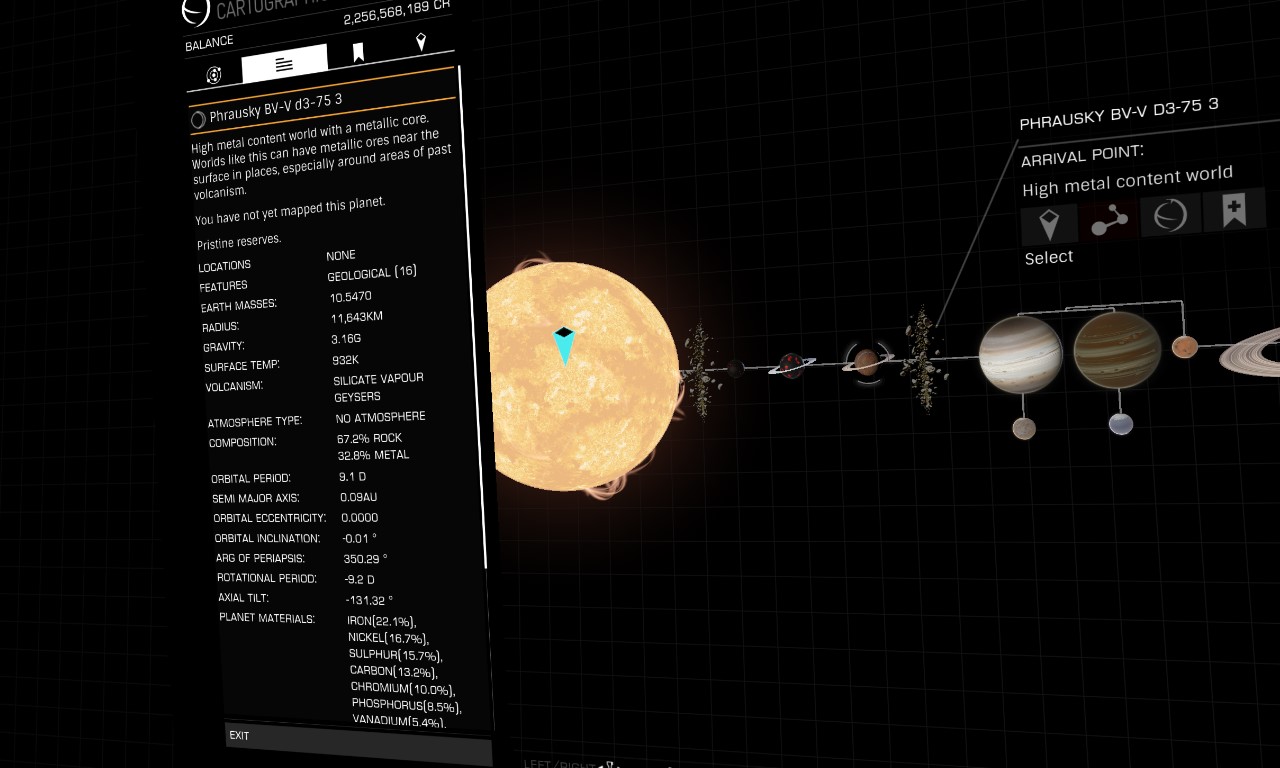Click the 932K surface temp value
The height and width of the screenshot is (768, 1280).
pos(345,359)
